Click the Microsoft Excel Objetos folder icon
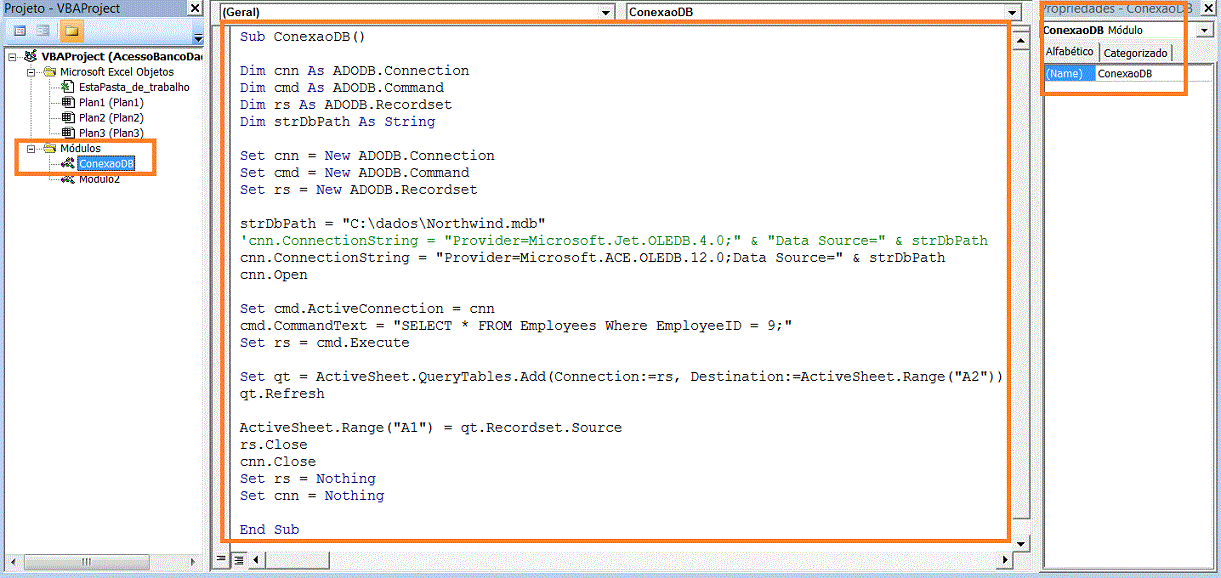 [49, 72]
